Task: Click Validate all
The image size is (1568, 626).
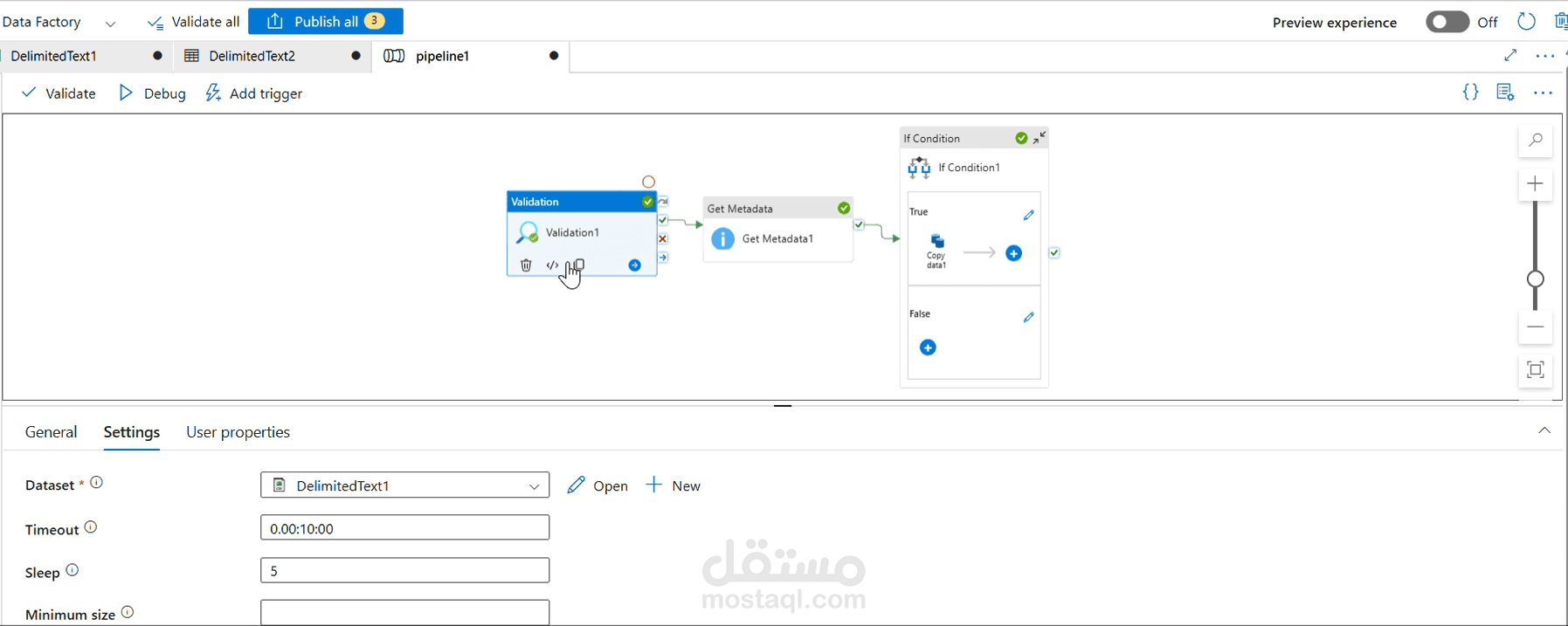Action: click(193, 22)
